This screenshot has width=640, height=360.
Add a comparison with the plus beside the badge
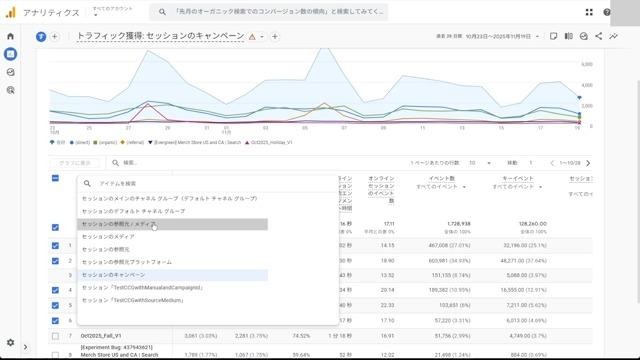click(x=55, y=37)
